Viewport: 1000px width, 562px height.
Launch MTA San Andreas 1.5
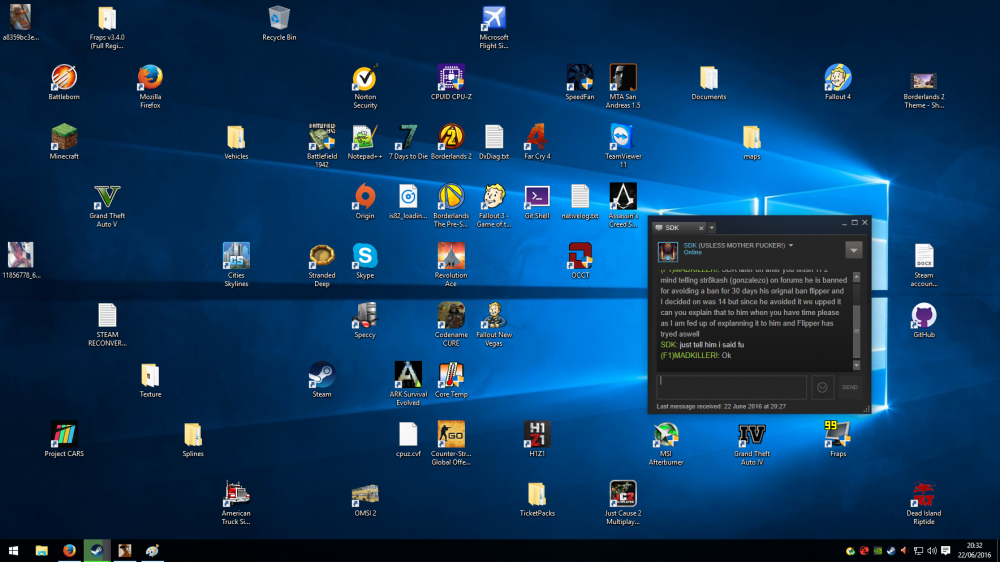tap(623, 86)
